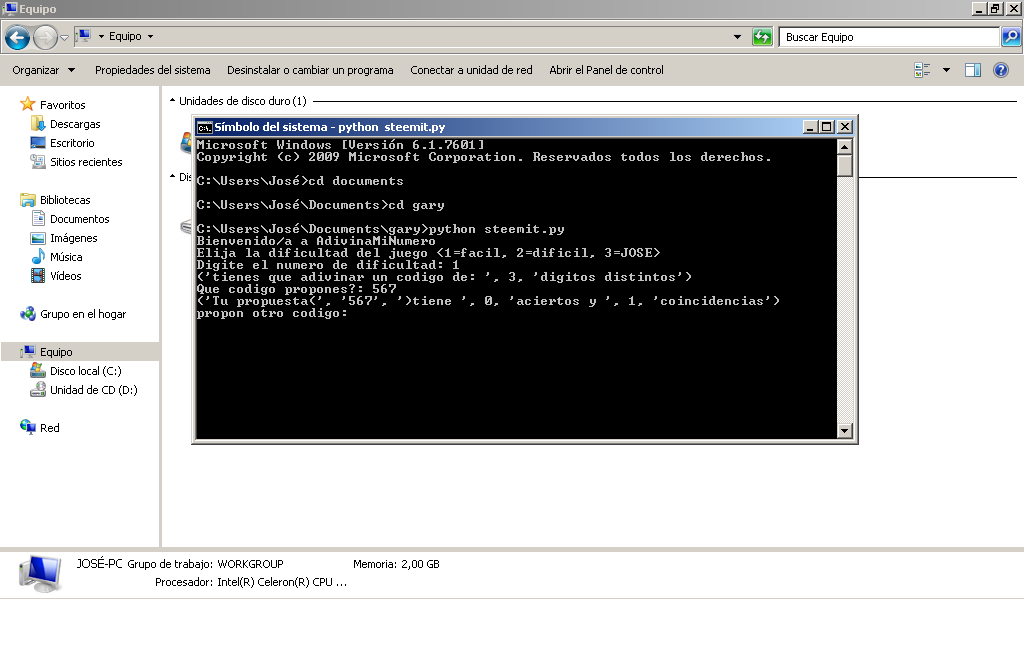This screenshot has height=648, width=1024.
Task: Click Propiedades del sistema
Action: (x=153, y=70)
